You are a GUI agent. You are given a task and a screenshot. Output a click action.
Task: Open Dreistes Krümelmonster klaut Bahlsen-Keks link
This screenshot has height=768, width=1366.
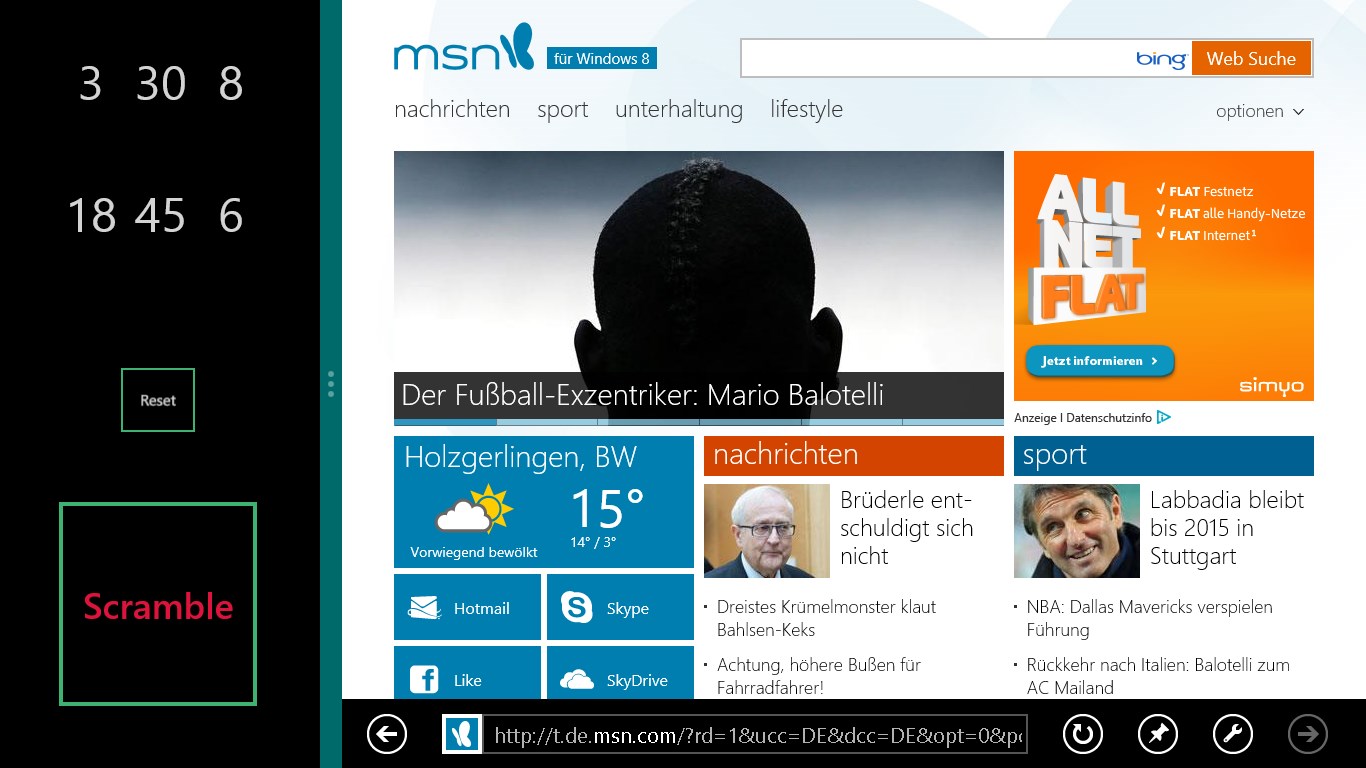coord(826,618)
